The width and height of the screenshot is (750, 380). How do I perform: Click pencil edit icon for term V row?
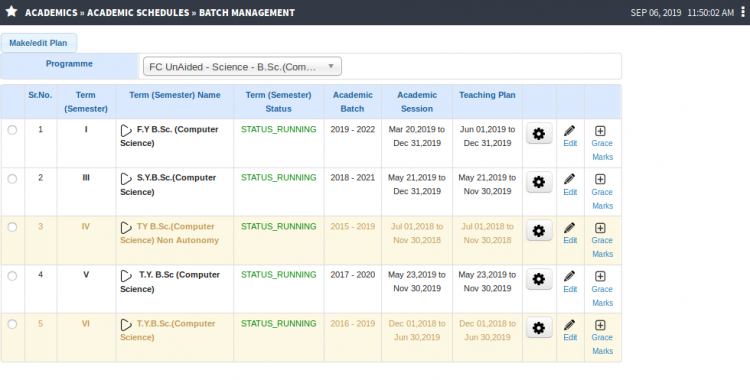(569, 276)
